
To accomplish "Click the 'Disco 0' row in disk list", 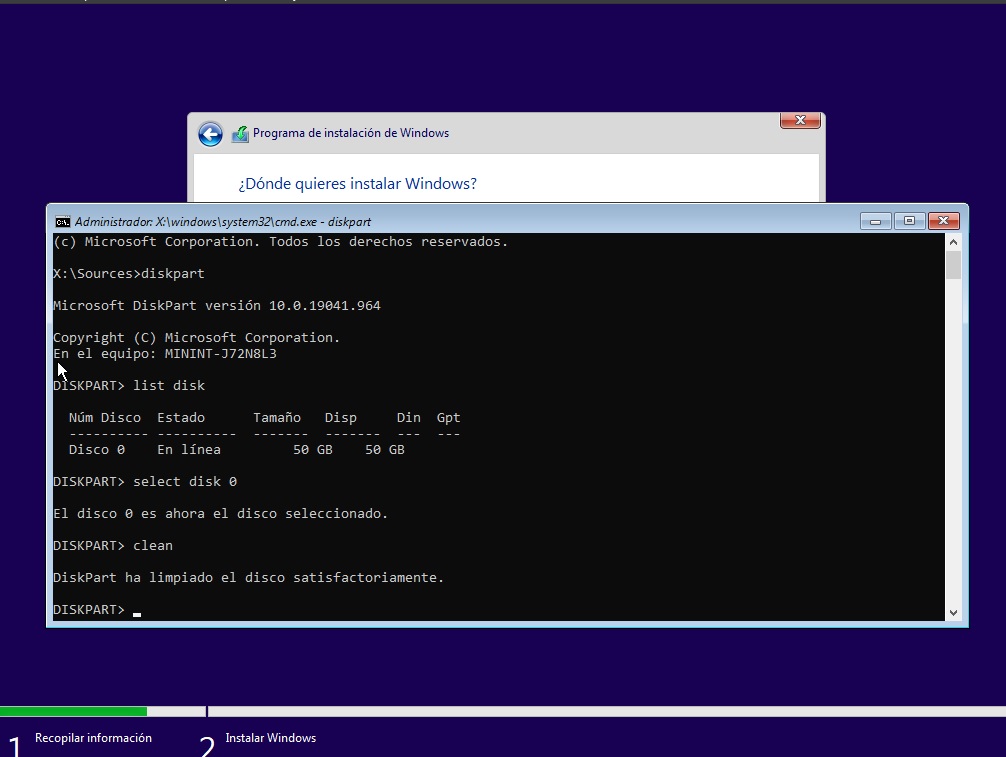I will click(x=237, y=450).
